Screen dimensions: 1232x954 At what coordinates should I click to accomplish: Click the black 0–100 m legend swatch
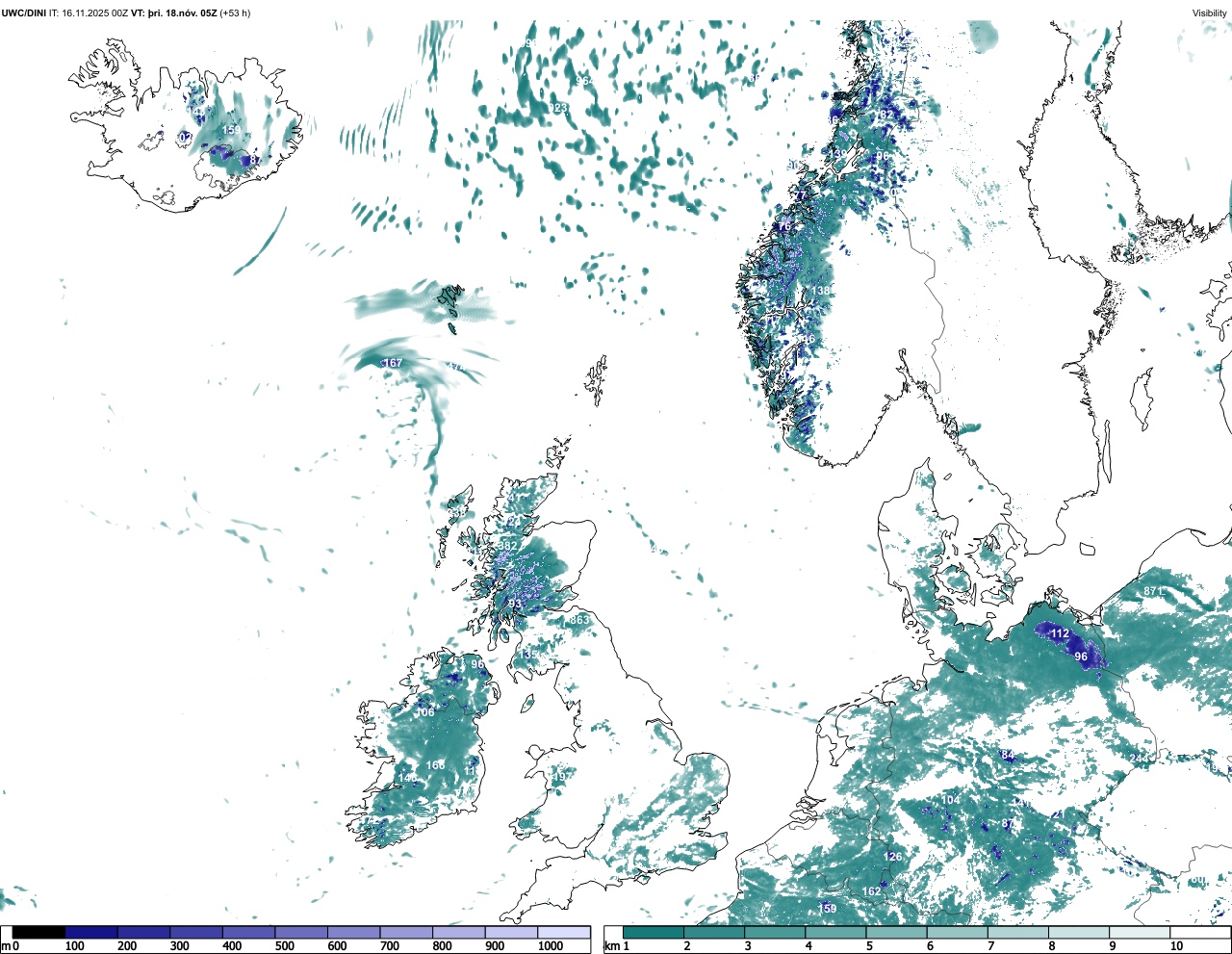[38, 932]
